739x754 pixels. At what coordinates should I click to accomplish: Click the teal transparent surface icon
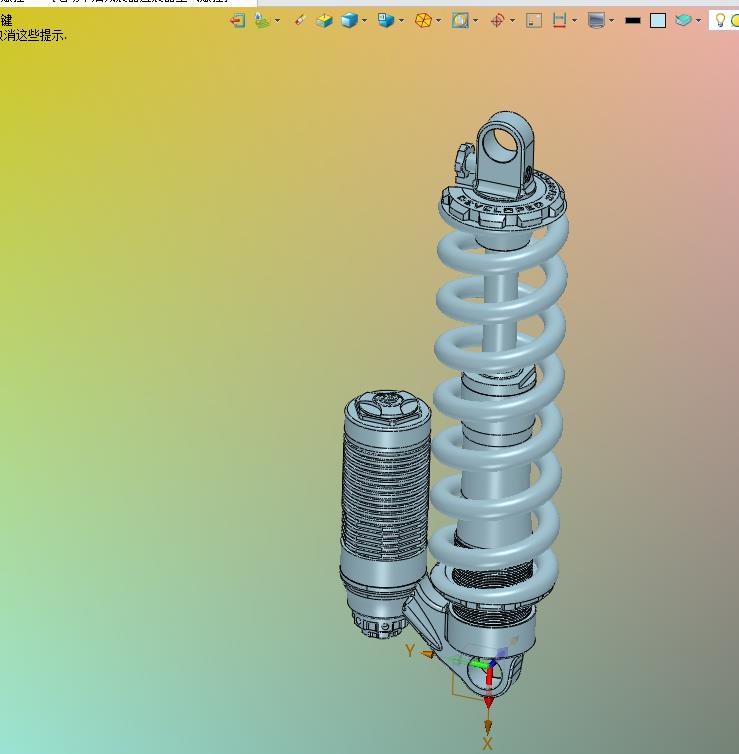click(683, 21)
